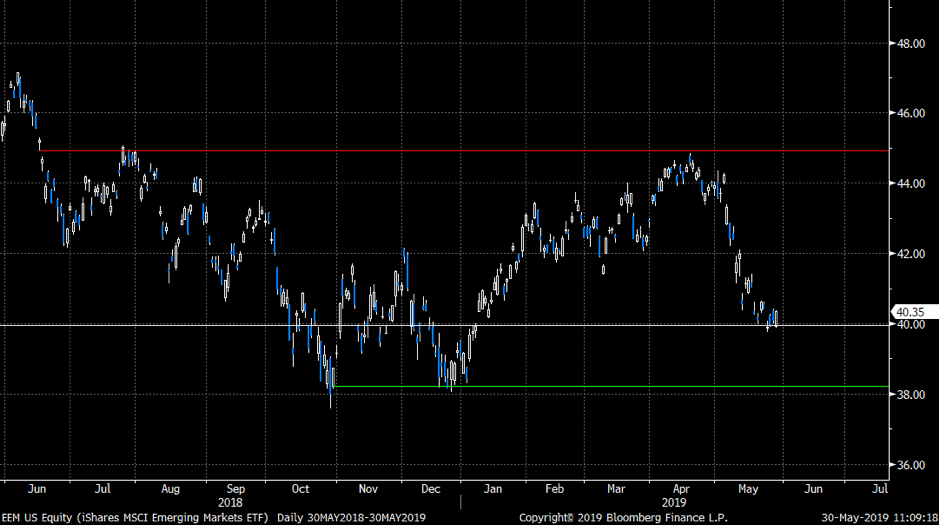Click the red resistance line near 45
Viewport: 939px width, 525px height.
(464, 150)
